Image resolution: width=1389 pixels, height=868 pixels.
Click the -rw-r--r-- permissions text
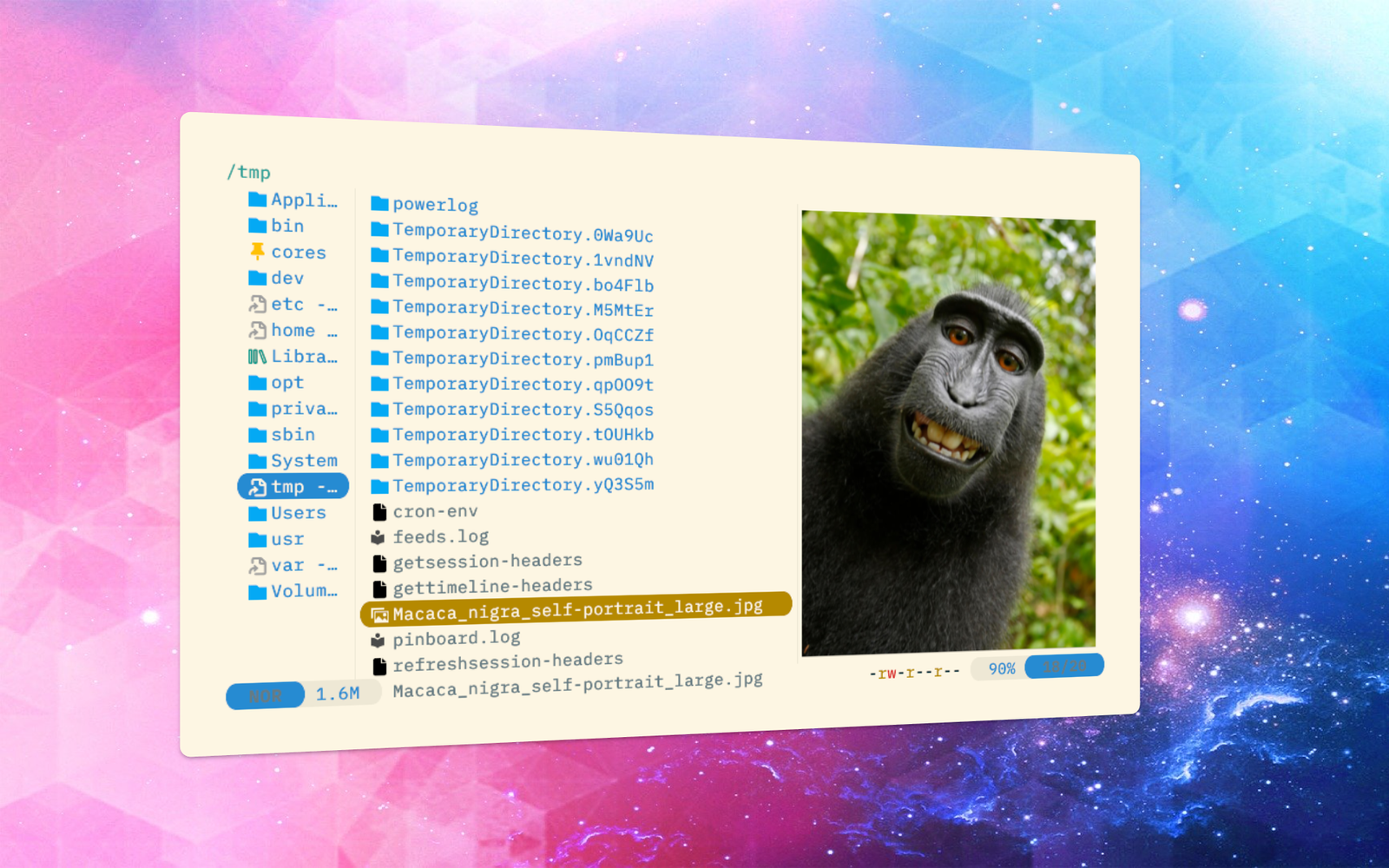tap(915, 672)
